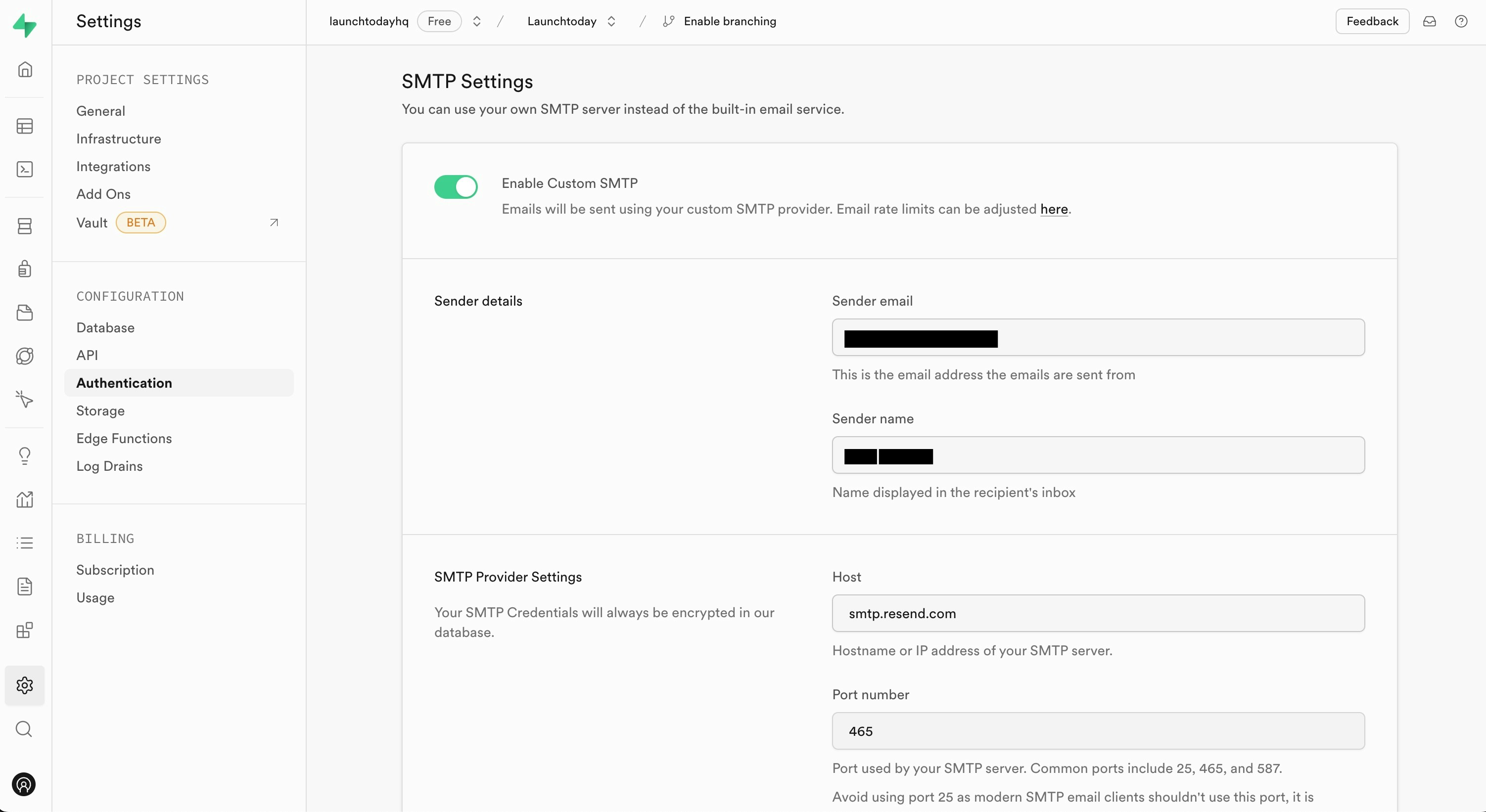Expand the Launchtoday project switcher
The width and height of the screenshot is (1486, 812).
coord(611,21)
